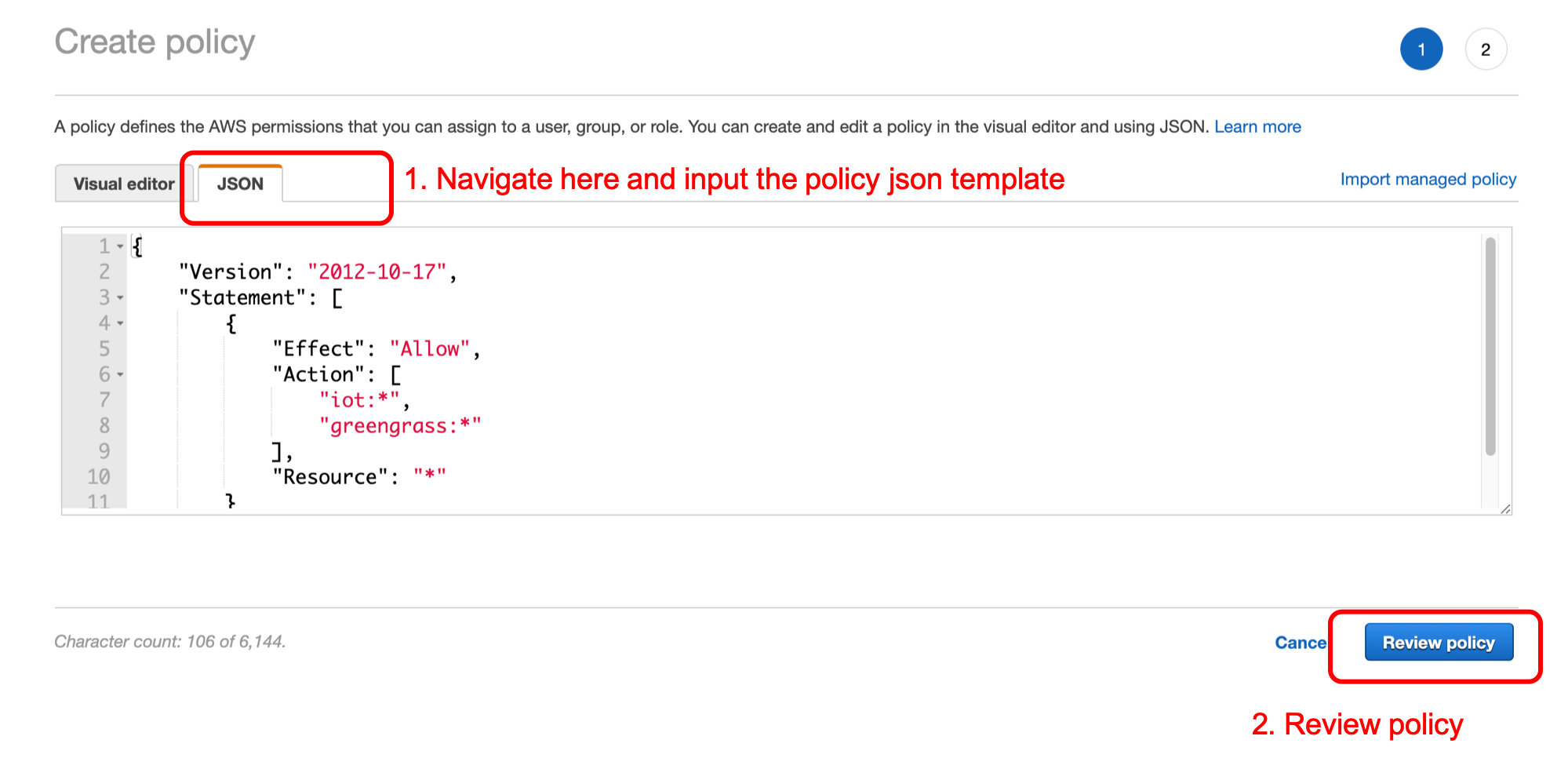
Task: Click line number 5 in gutter
Action: click(x=104, y=348)
